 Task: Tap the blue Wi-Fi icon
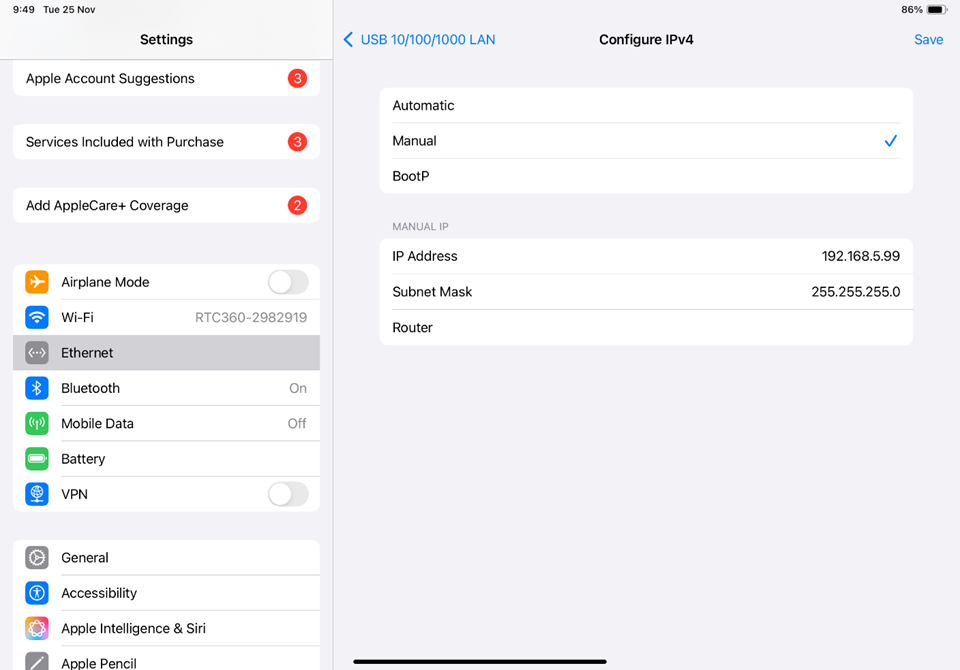[37, 318]
